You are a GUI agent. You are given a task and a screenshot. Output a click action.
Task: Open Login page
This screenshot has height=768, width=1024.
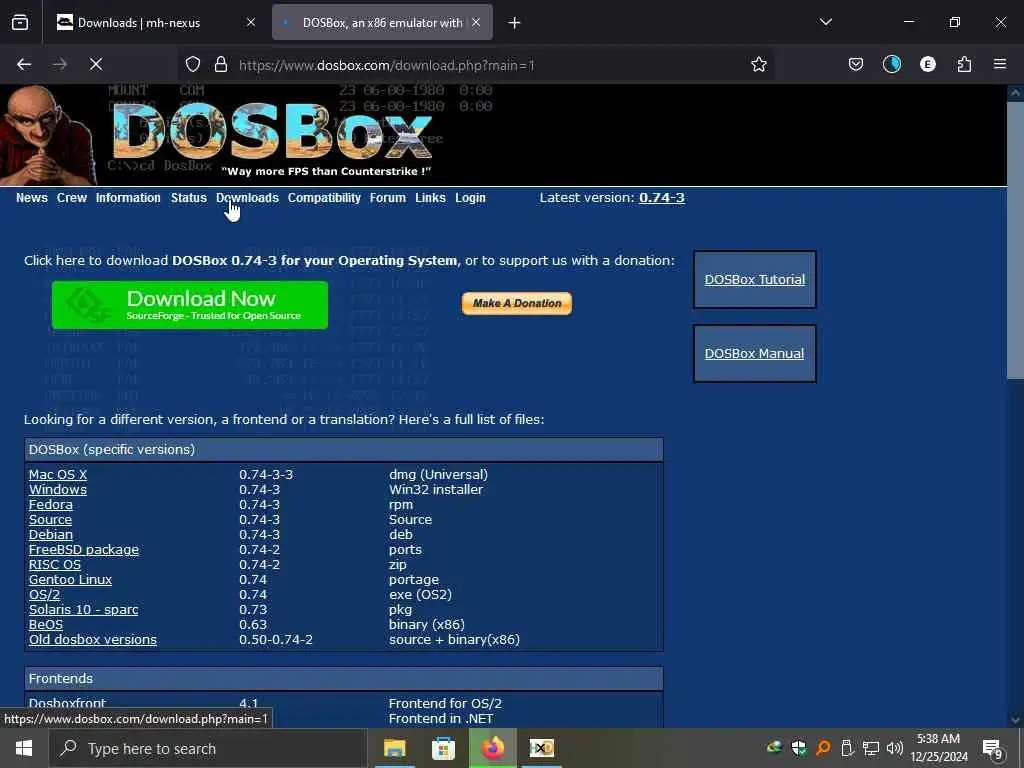(x=470, y=198)
